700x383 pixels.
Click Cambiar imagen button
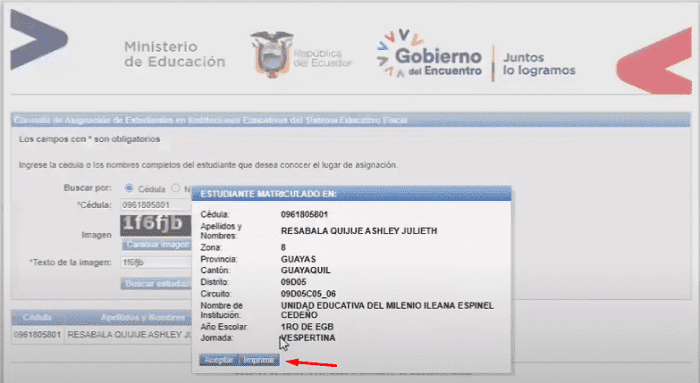(x=157, y=244)
